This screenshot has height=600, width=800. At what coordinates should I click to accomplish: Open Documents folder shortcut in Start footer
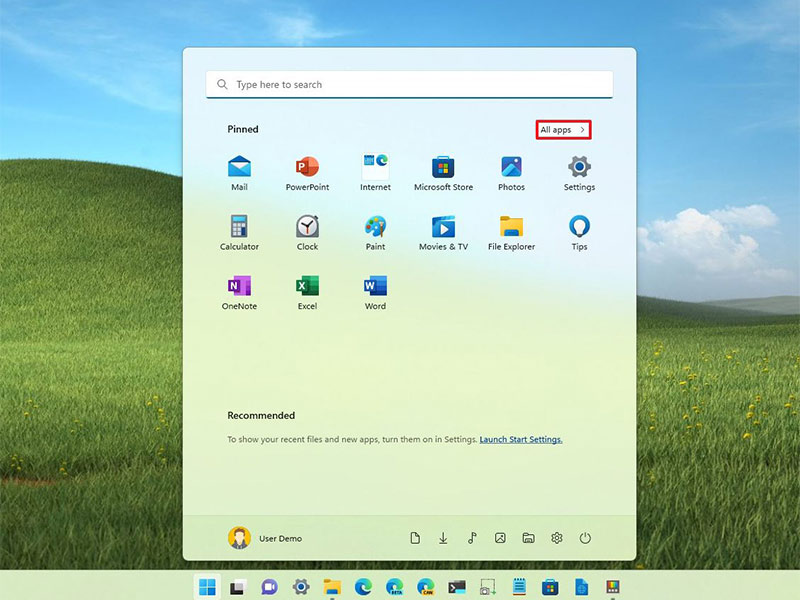[x=415, y=538]
